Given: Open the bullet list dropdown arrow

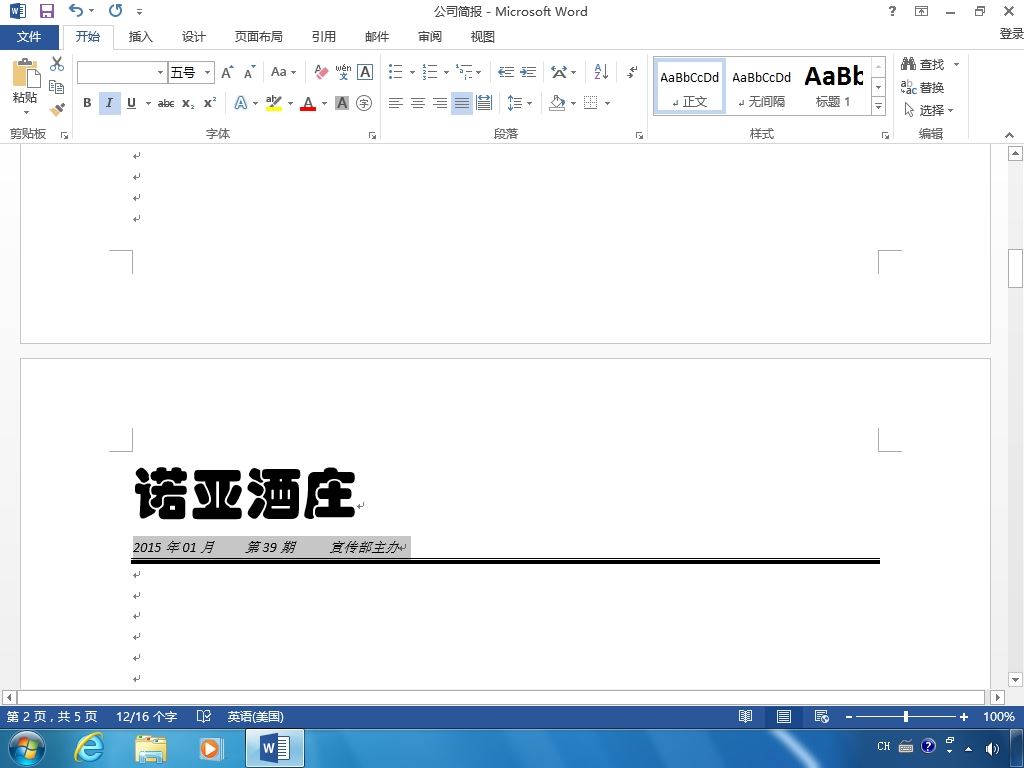Looking at the screenshot, I should point(412,72).
